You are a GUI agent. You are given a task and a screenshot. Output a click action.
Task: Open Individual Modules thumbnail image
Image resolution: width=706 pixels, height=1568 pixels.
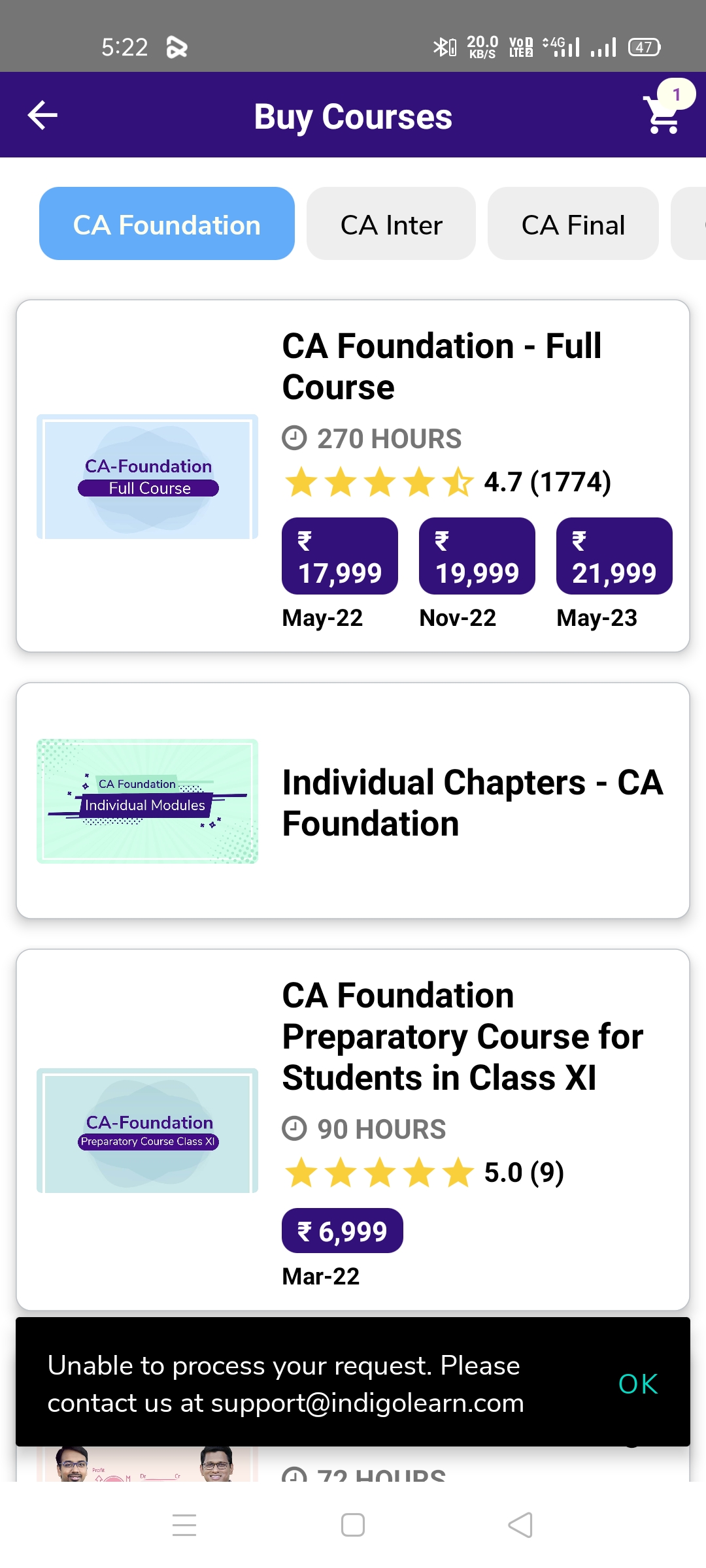[148, 801]
